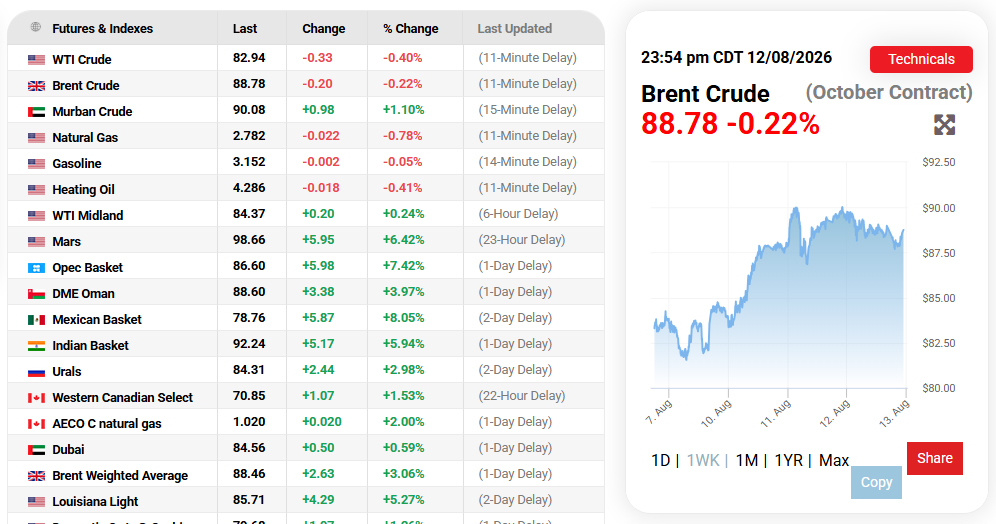The image size is (996, 524).
Task: Click the OPEC flag icon beside Opec Basket
Action: [36, 268]
